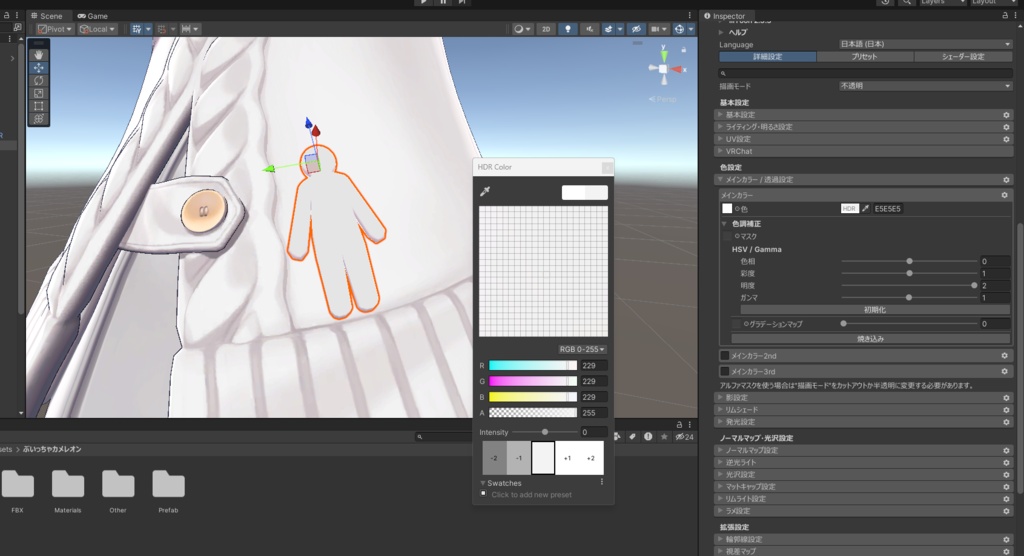The height and width of the screenshot is (556, 1024).
Task: Open Local dropdown
Action: point(97,29)
